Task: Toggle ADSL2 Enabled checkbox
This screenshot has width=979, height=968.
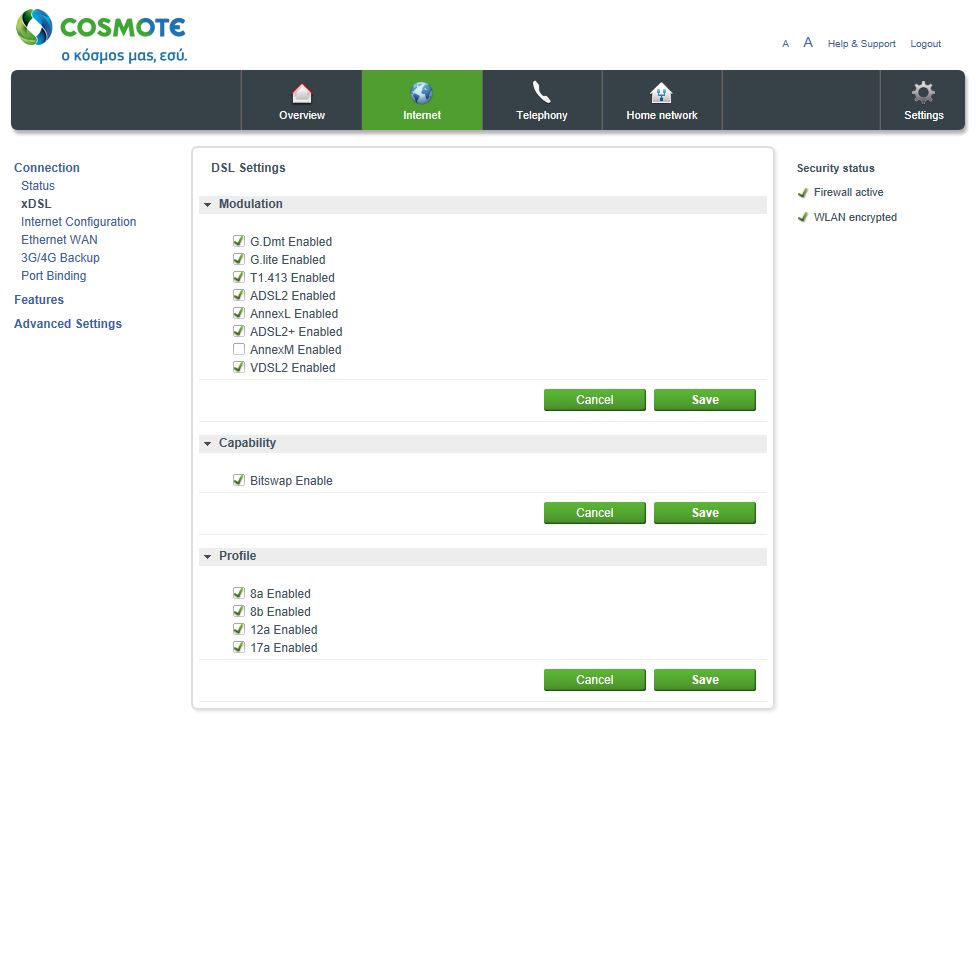Action: [239, 295]
